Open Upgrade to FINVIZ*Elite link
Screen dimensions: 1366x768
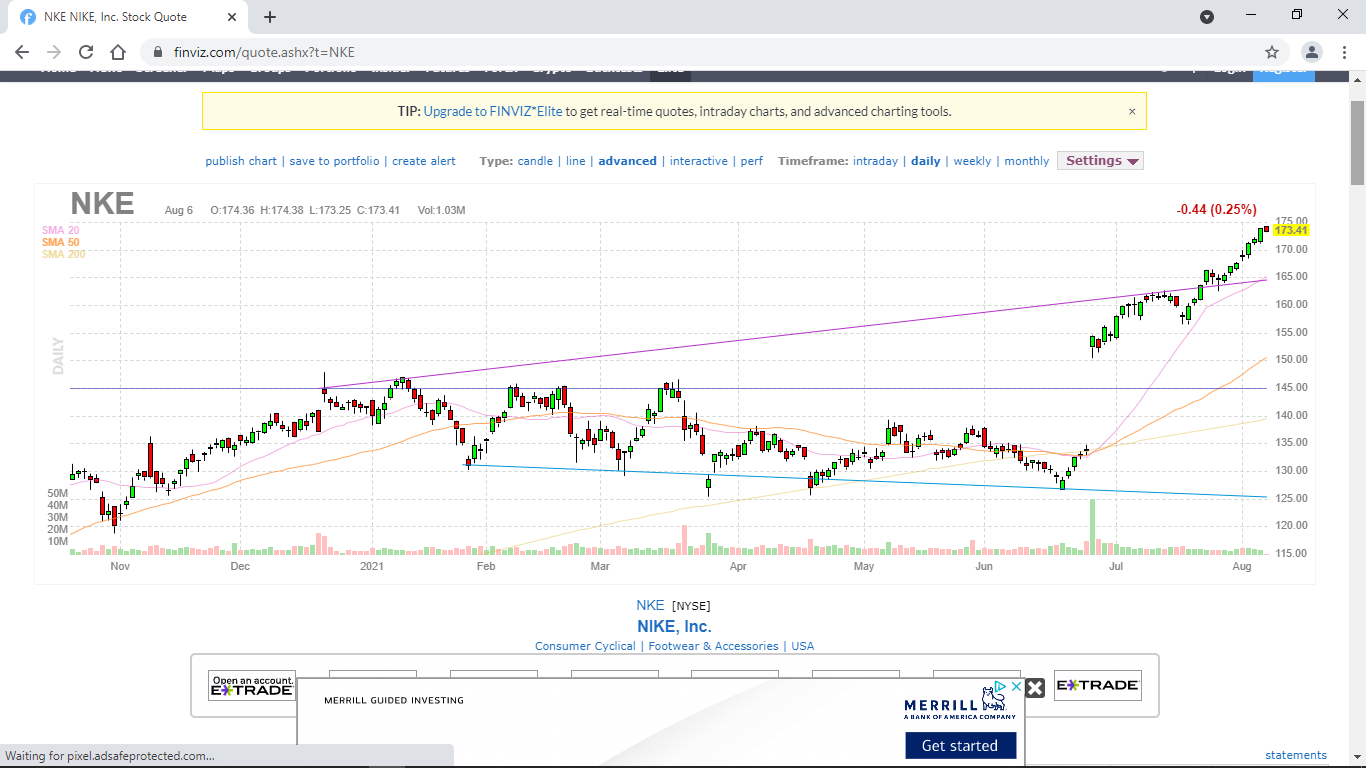(x=493, y=111)
